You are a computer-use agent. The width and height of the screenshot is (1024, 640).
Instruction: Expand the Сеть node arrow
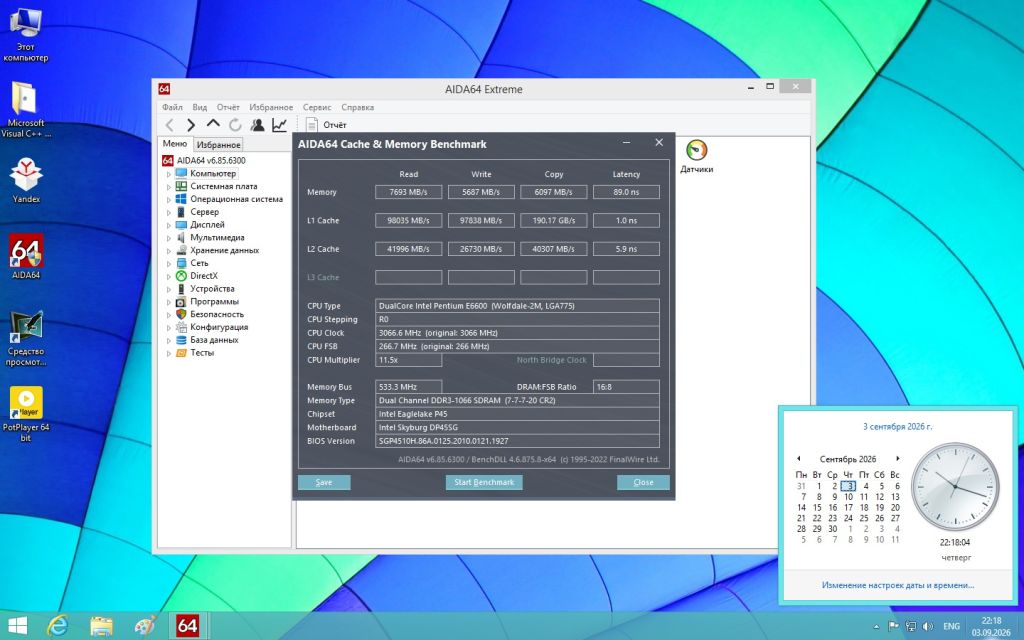point(168,264)
